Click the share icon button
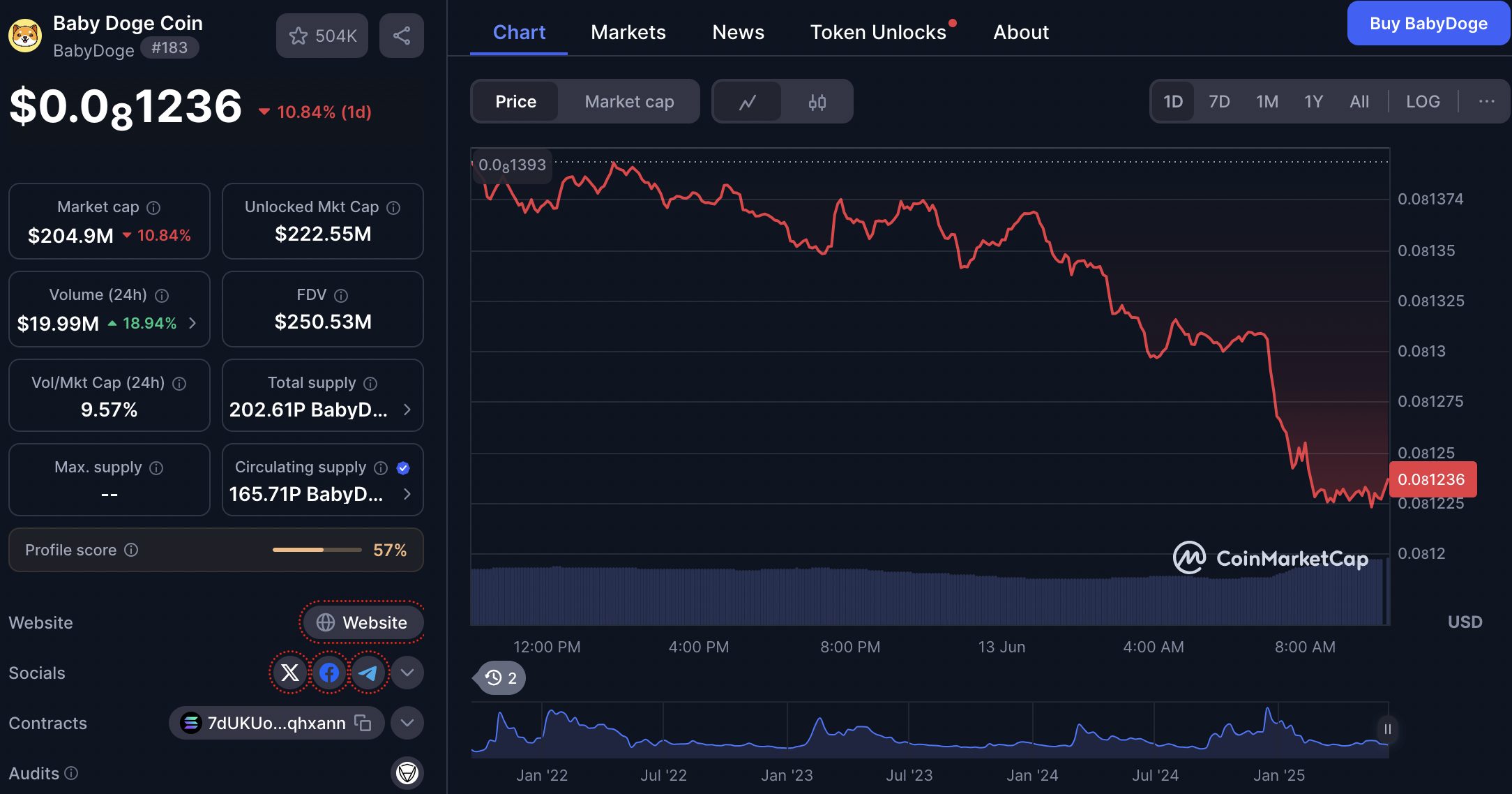This screenshot has width=1512, height=794. (402, 36)
